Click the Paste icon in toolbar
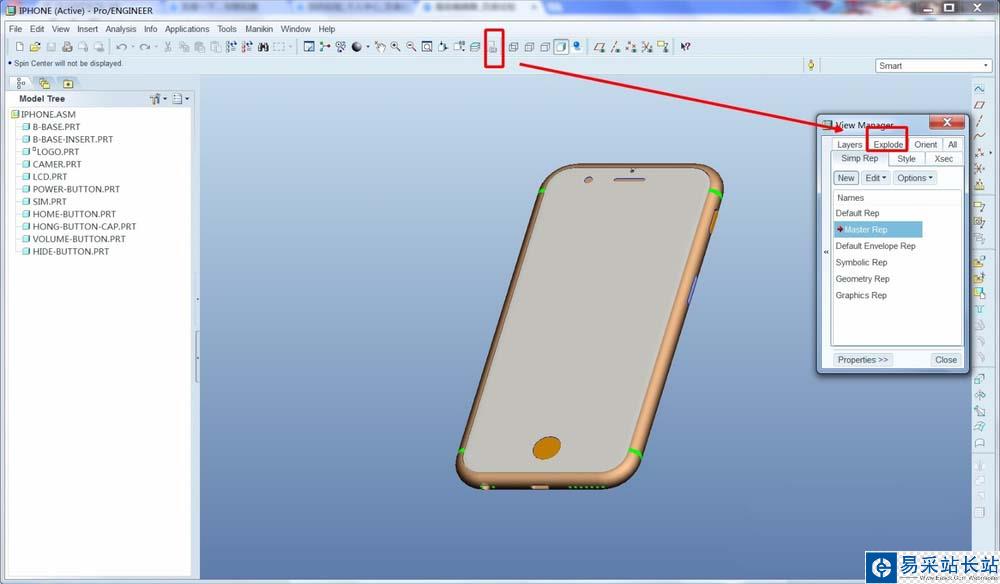The width and height of the screenshot is (1000, 584). pyautogui.click(x=200, y=47)
